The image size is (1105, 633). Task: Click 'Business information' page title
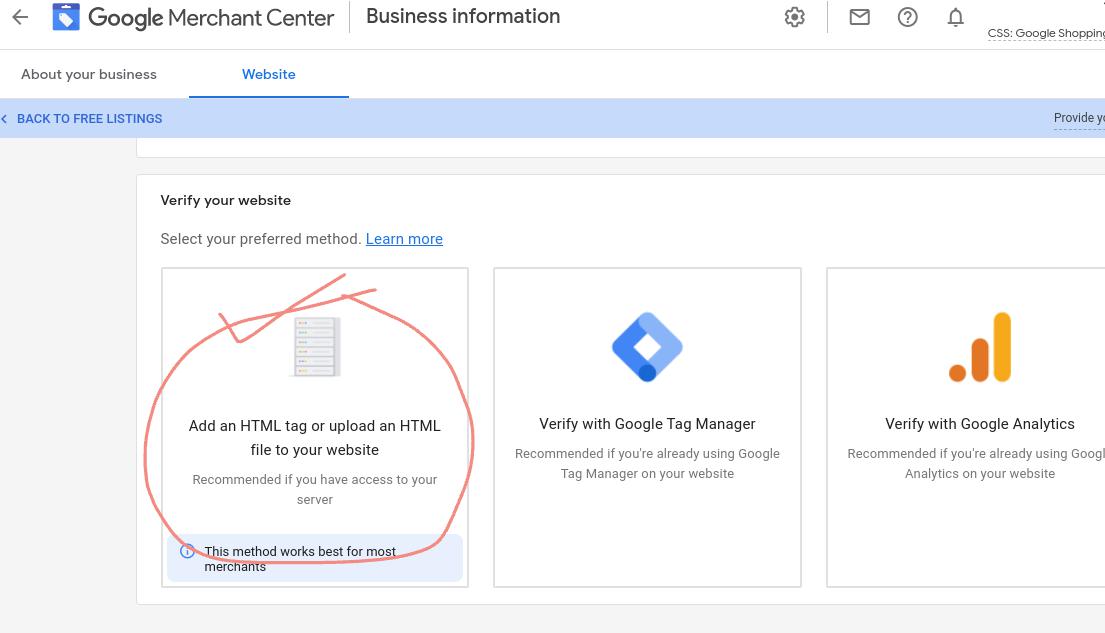[x=463, y=16]
